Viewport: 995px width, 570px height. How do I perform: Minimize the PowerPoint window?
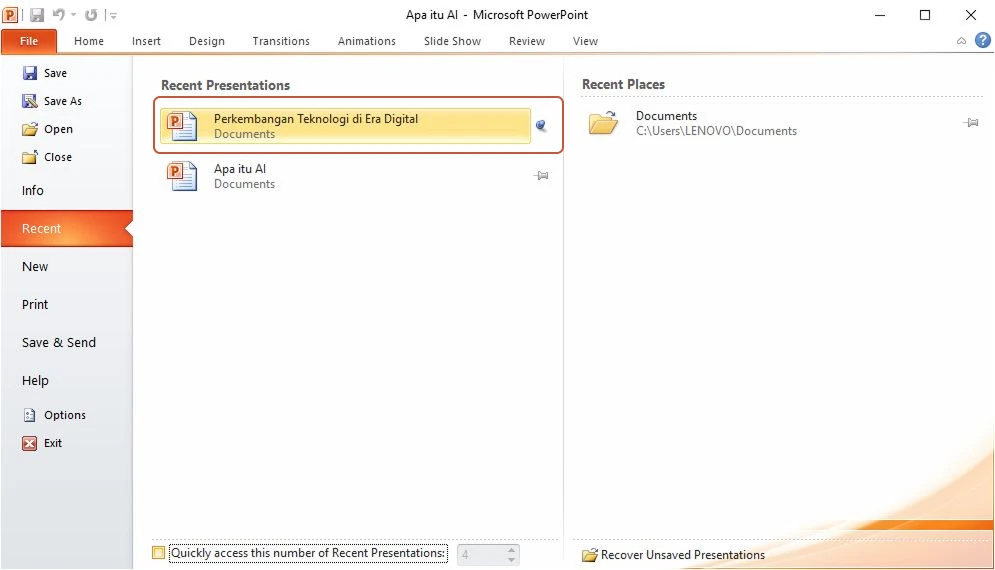click(x=880, y=15)
